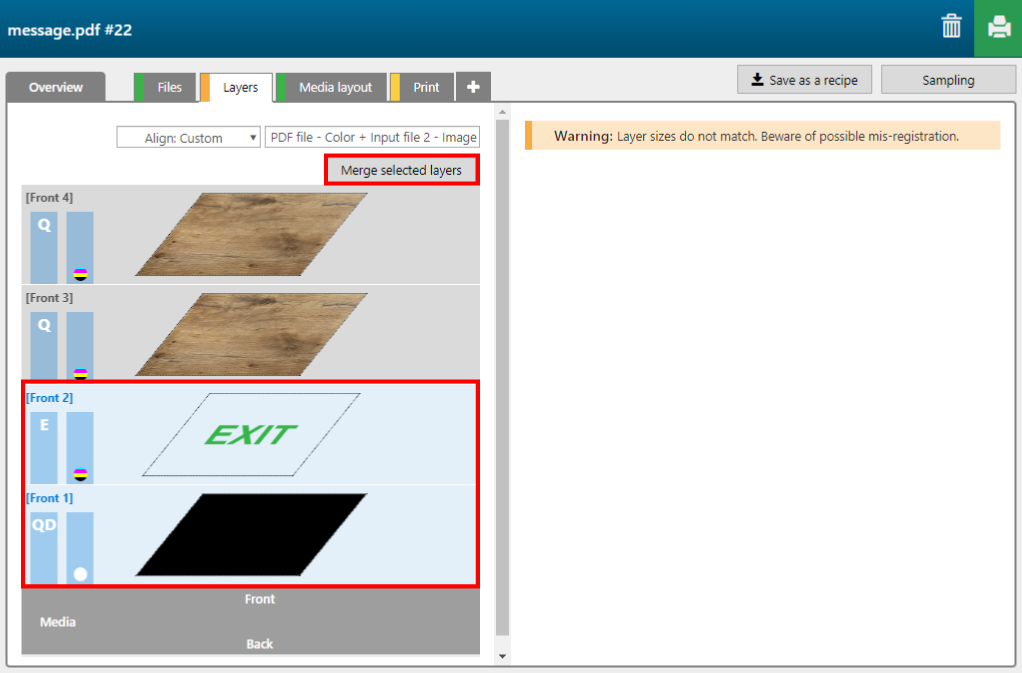Viewport: 1022px width, 673px height.
Task: Click the white ink circle on Front 1
Action: click(x=81, y=574)
